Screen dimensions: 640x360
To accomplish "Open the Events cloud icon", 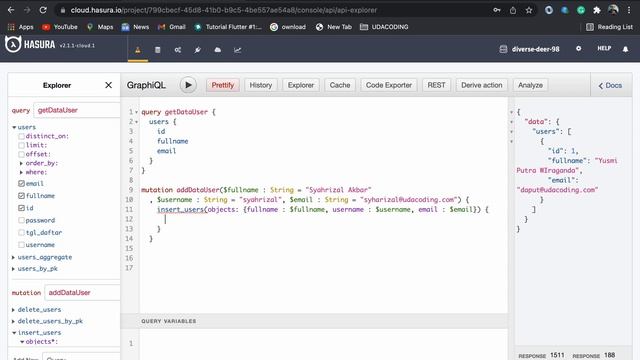I will tap(218, 50).
